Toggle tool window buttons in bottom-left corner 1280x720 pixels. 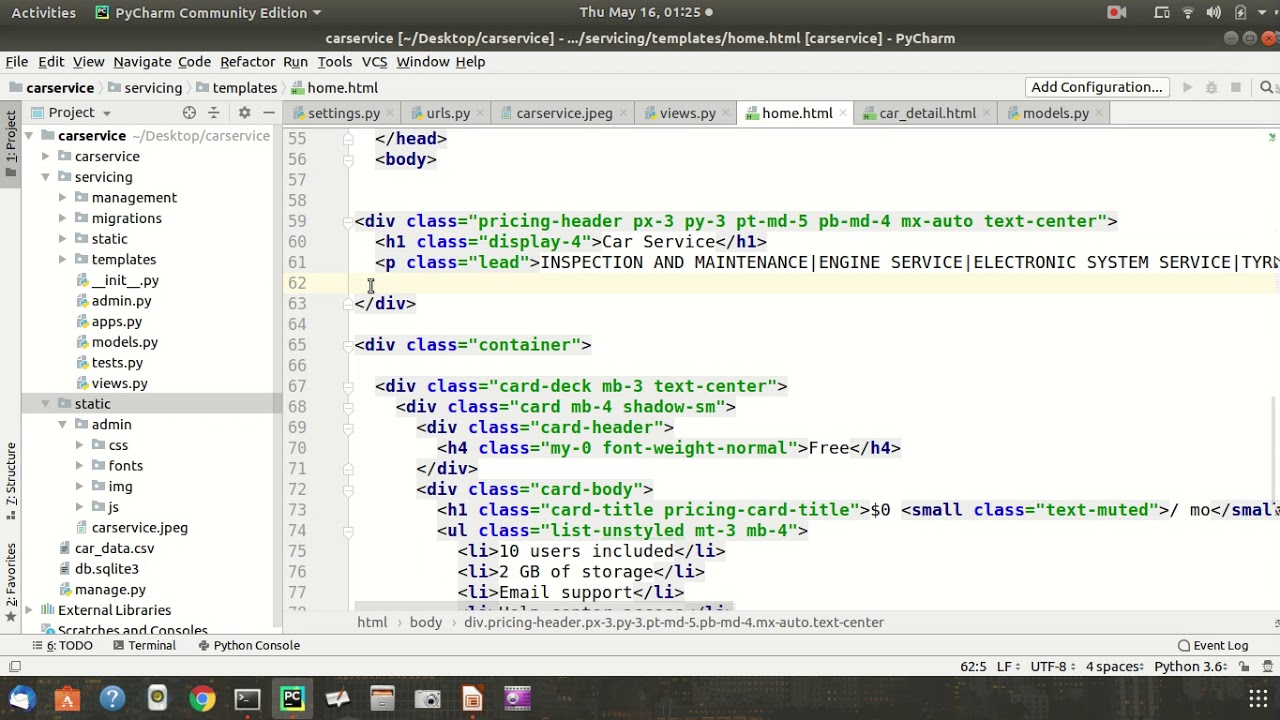(15, 667)
